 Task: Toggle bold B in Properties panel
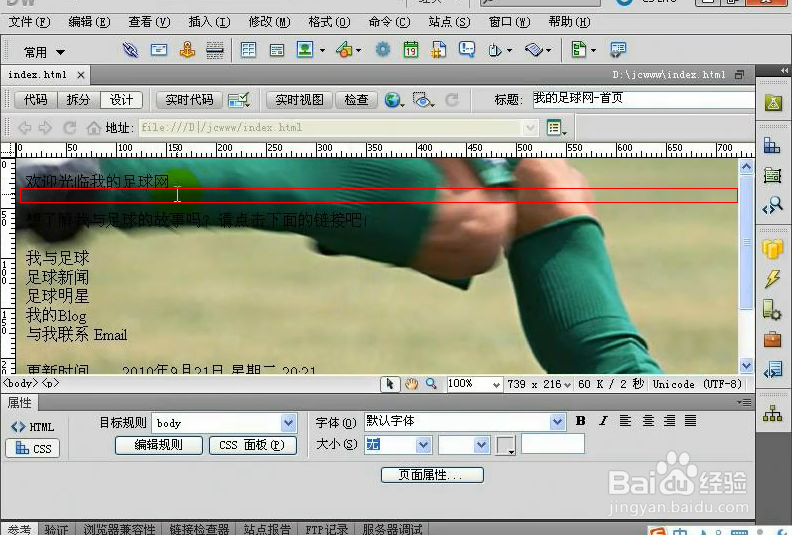click(581, 421)
